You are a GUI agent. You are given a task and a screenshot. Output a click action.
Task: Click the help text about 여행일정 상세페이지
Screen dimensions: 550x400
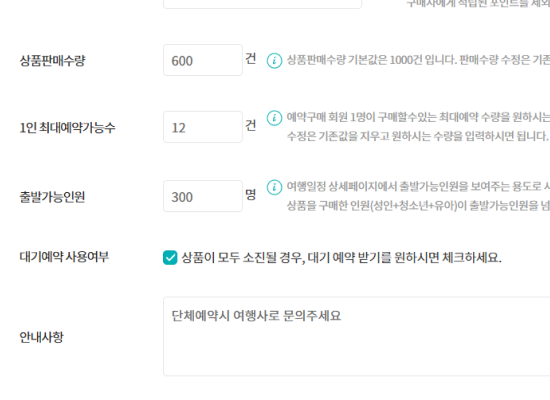418,196
